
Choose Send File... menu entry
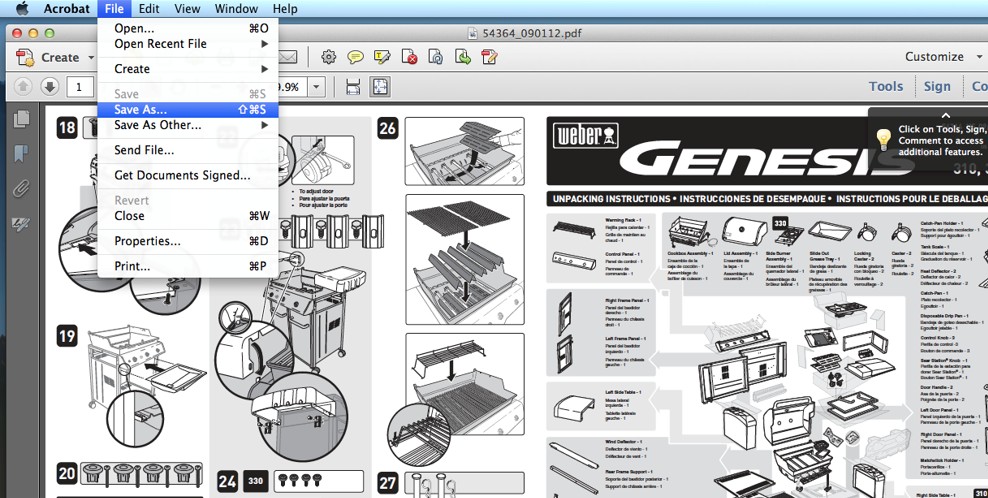pyautogui.click(x=188, y=150)
